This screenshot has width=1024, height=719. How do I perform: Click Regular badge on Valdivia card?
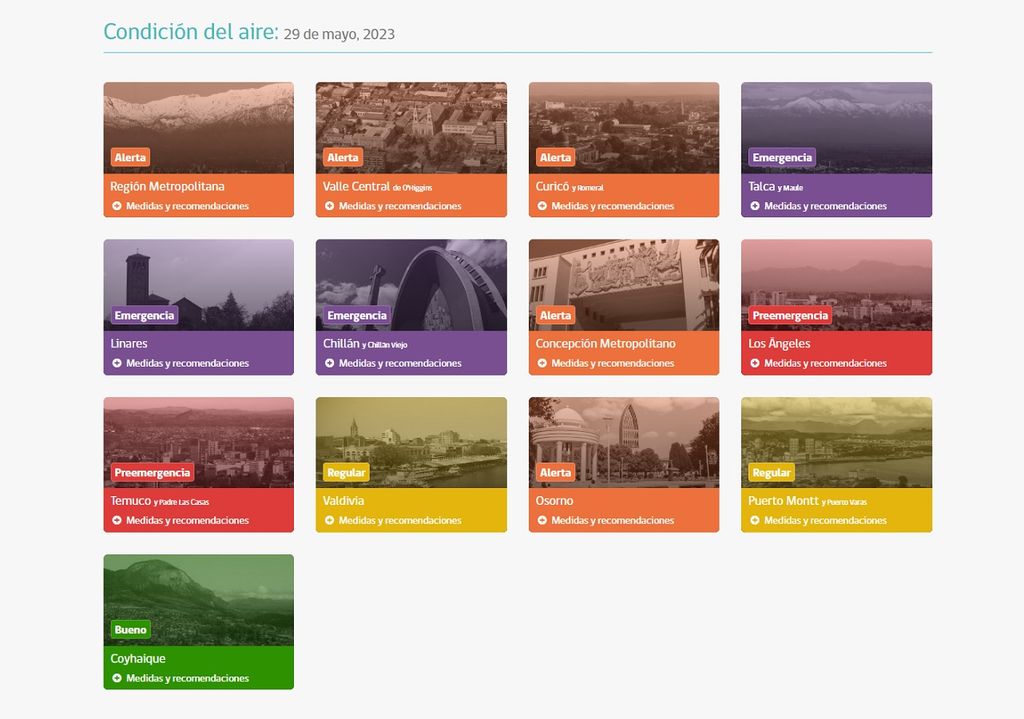(x=346, y=472)
